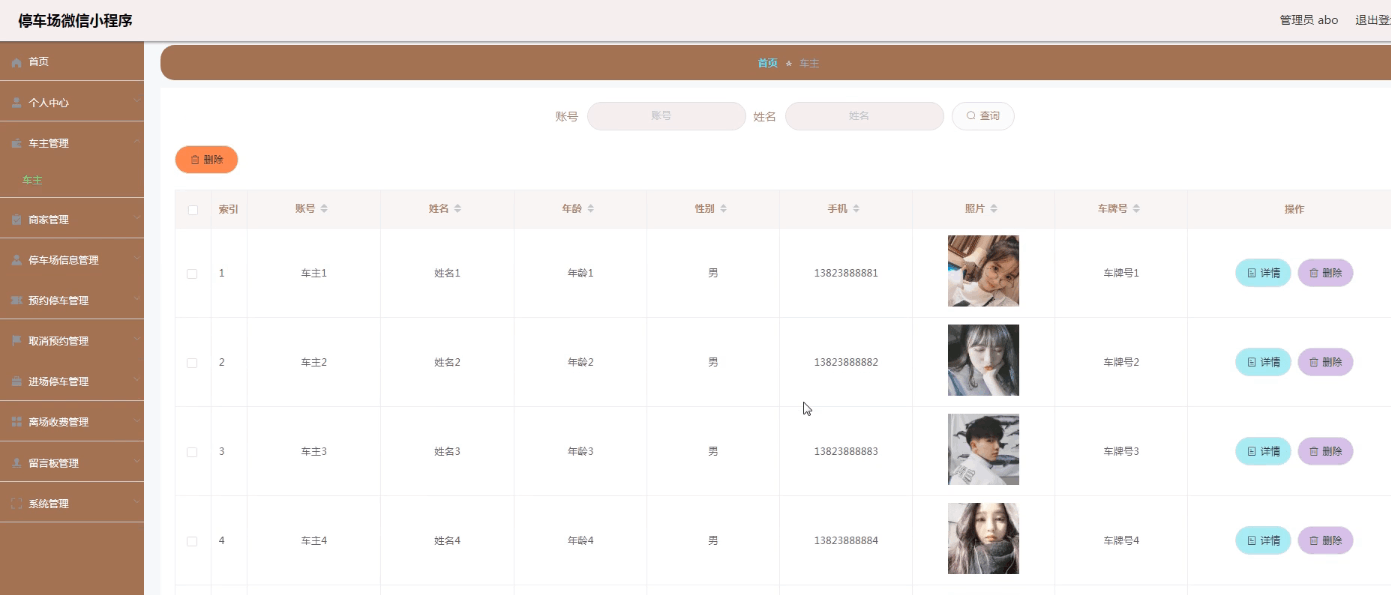The image size is (1391, 595).
Task: Open the photo thumbnail of 车主1
Action: pos(983,271)
